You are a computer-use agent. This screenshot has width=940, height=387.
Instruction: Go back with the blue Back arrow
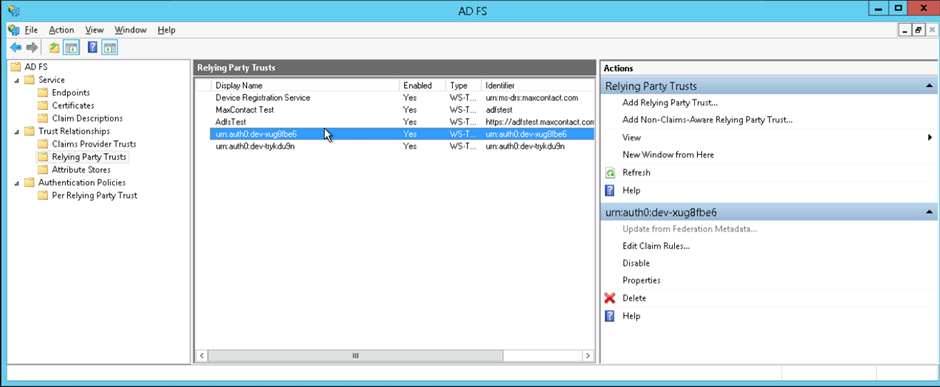coord(16,47)
